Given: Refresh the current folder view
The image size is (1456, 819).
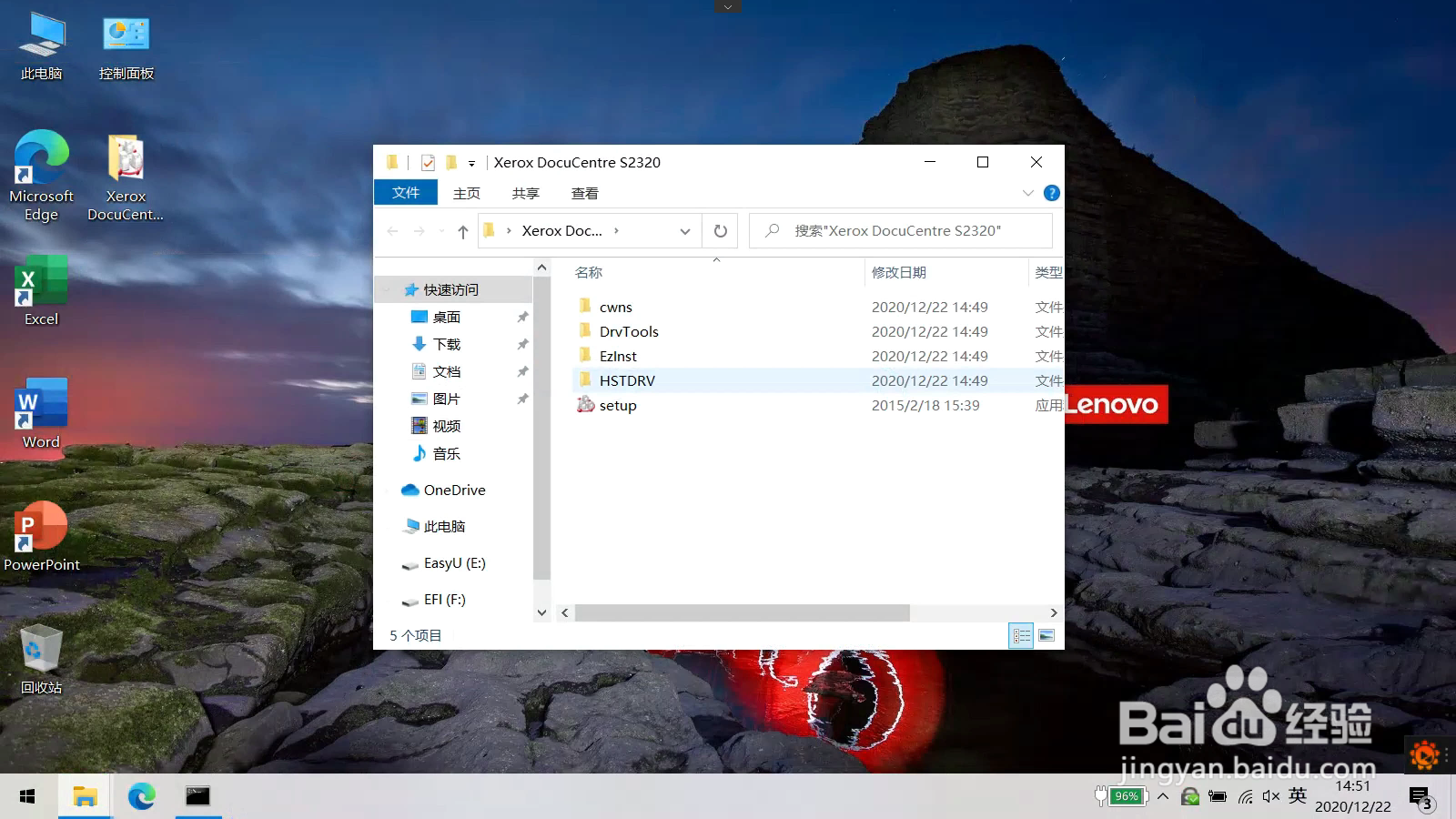Looking at the screenshot, I should [x=720, y=231].
